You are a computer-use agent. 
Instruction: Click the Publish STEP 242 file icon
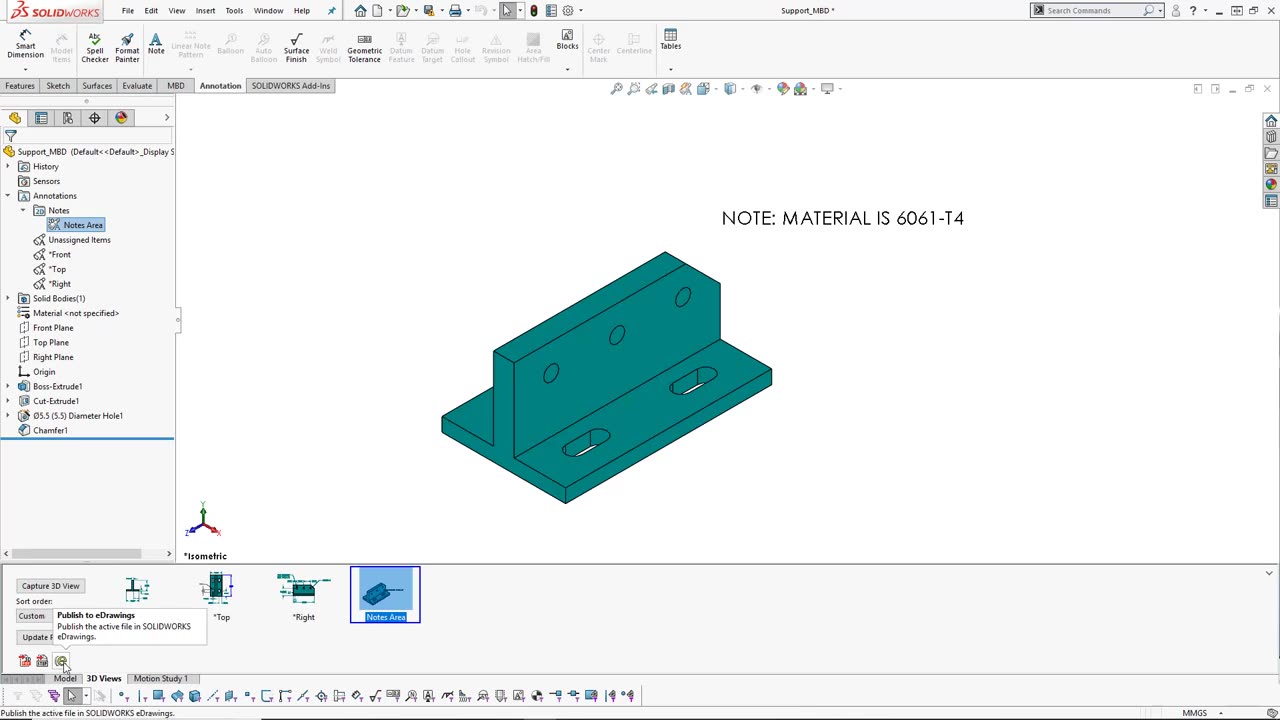pos(42,661)
